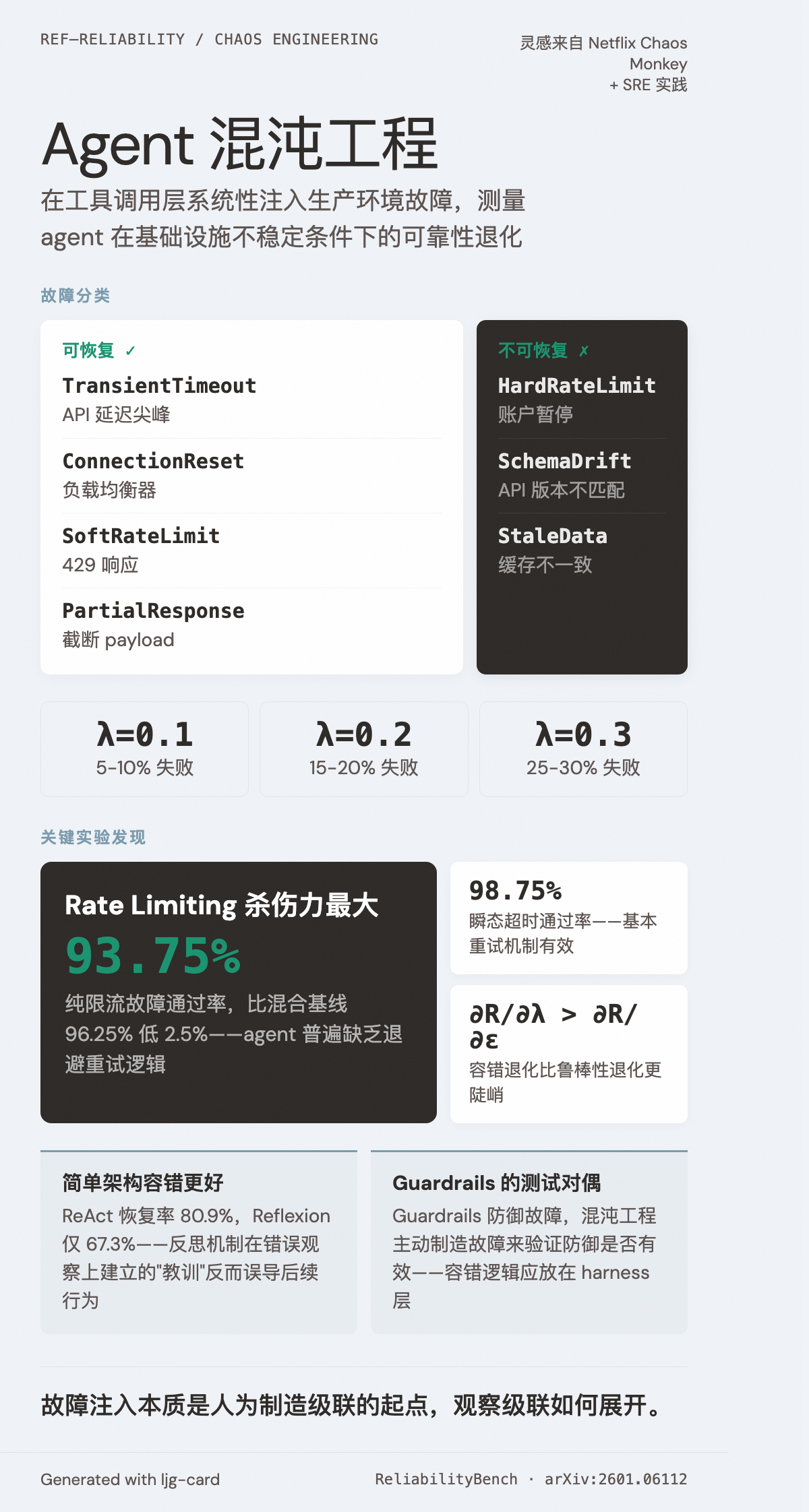Open the 简单架构容错更好 card
The image size is (809, 1512).
point(198,1242)
